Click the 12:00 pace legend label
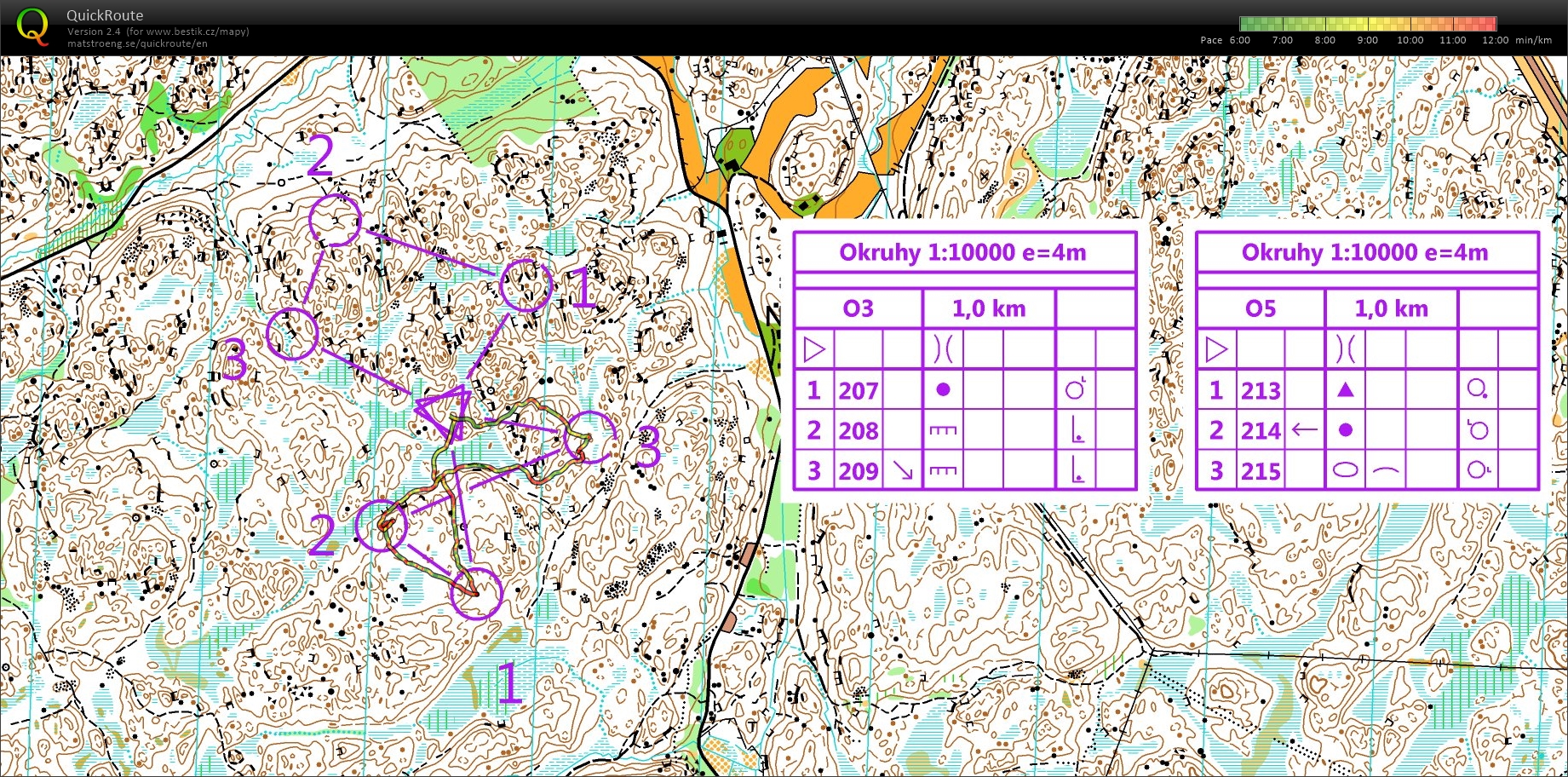The height and width of the screenshot is (777, 1568). click(x=1495, y=40)
